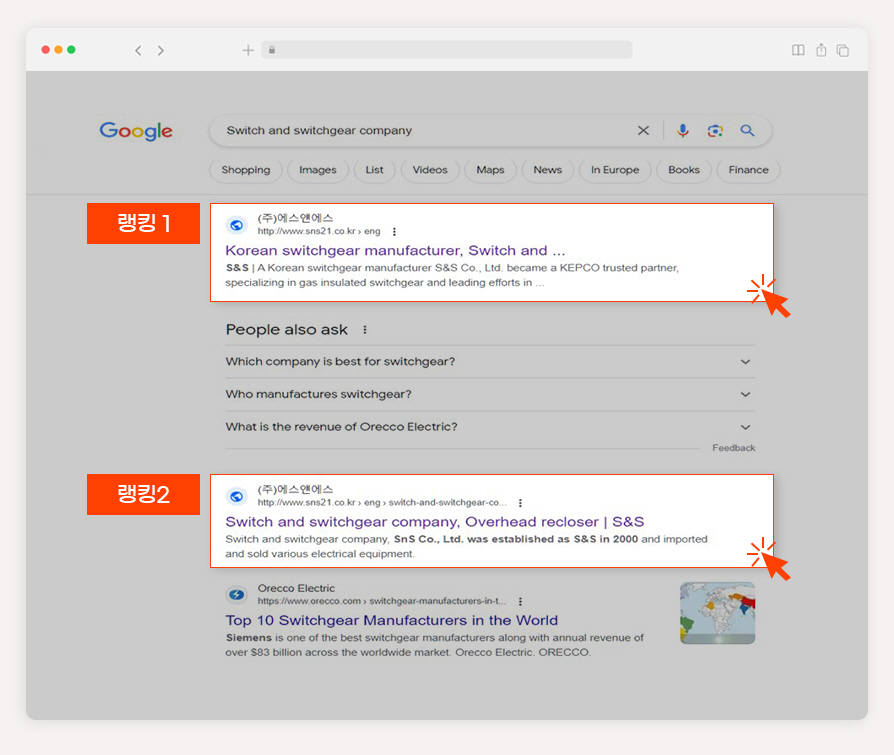Show tab overview icon in browser toolbar

(x=843, y=50)
